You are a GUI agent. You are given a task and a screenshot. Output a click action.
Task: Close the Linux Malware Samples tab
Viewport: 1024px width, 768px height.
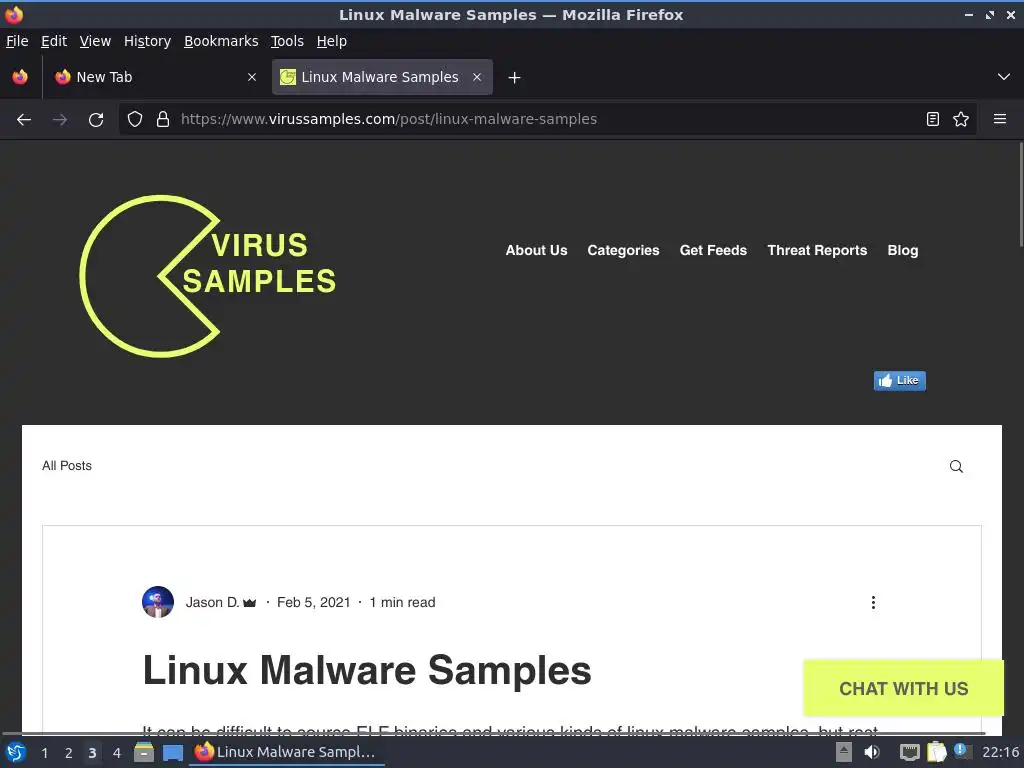pyautogui.click(x=477, y=77)
